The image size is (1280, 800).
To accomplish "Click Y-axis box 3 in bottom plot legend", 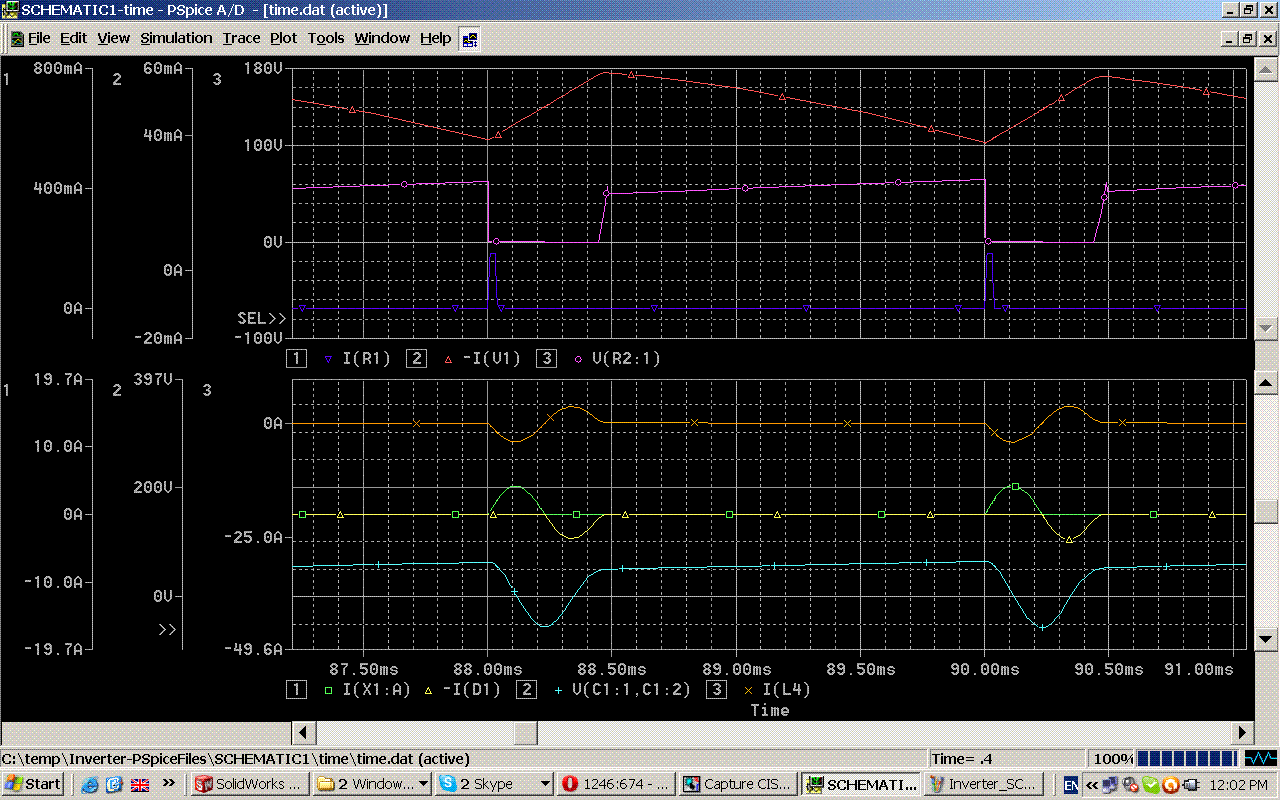I will 716,689.
